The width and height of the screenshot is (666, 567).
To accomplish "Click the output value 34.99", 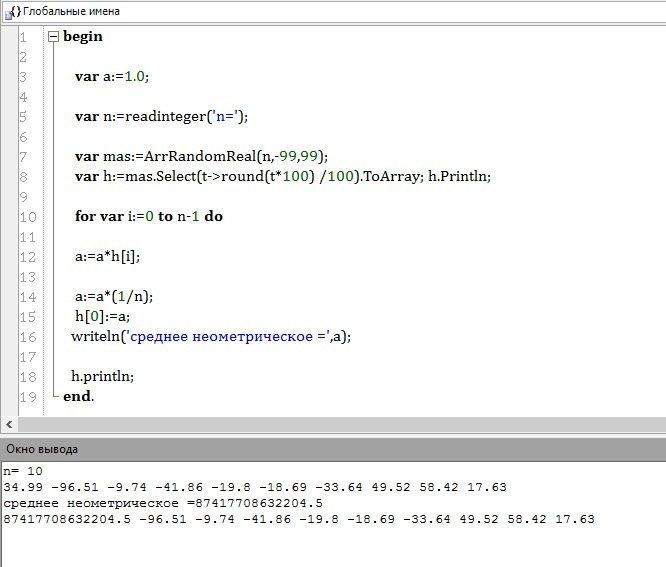I will (x=23, y=487).
